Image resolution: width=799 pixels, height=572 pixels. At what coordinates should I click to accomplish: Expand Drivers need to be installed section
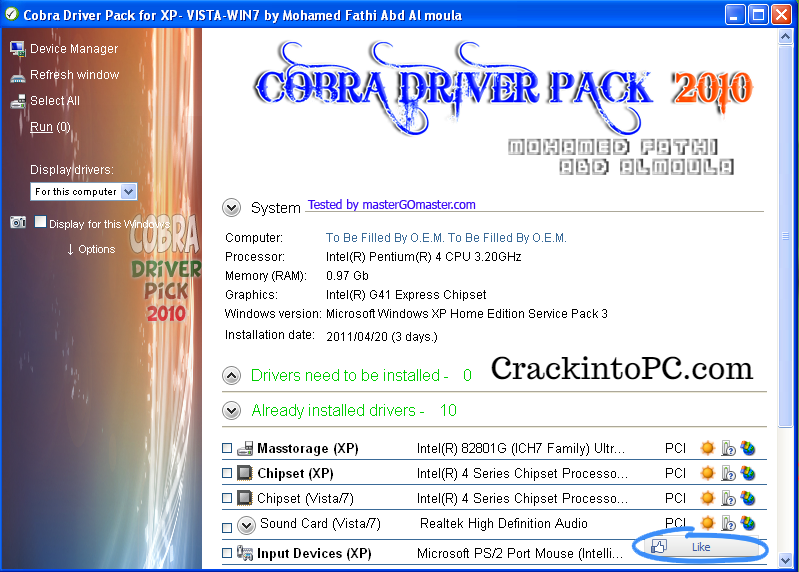coord(231,376)
